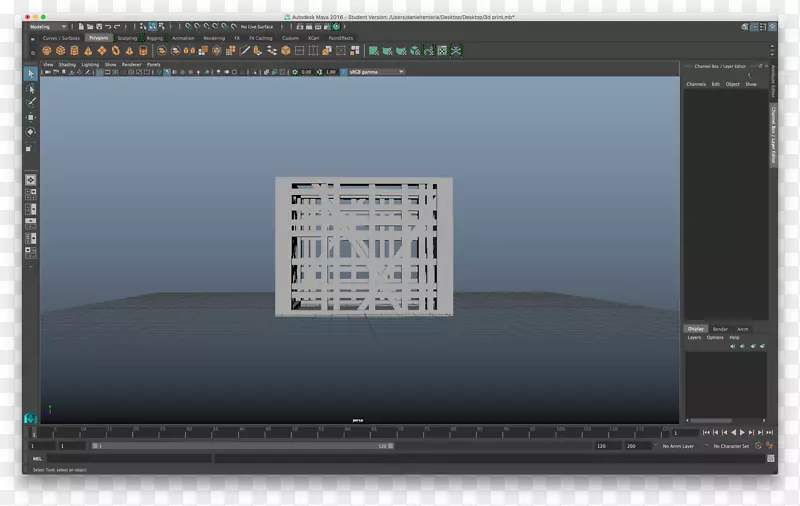Click the MEL command line input
Image resolution: width=800 pixels, height=506 pixels.
[130, 459]
